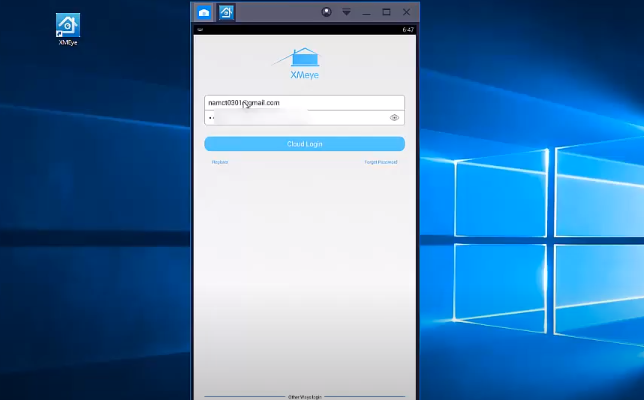
Task: Click the 6:47 clock in status bar
Action: pyautogui.click(x=408, y=30)
